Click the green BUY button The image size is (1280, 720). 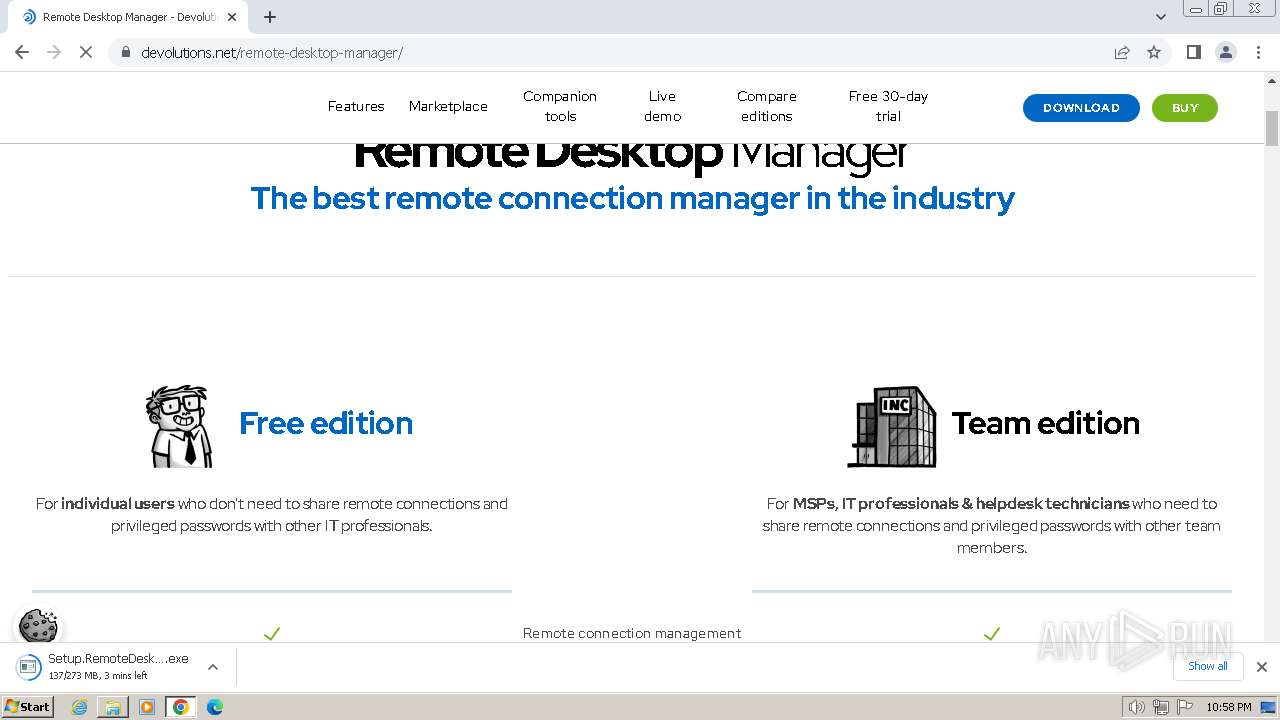[x=1185, y=108]
